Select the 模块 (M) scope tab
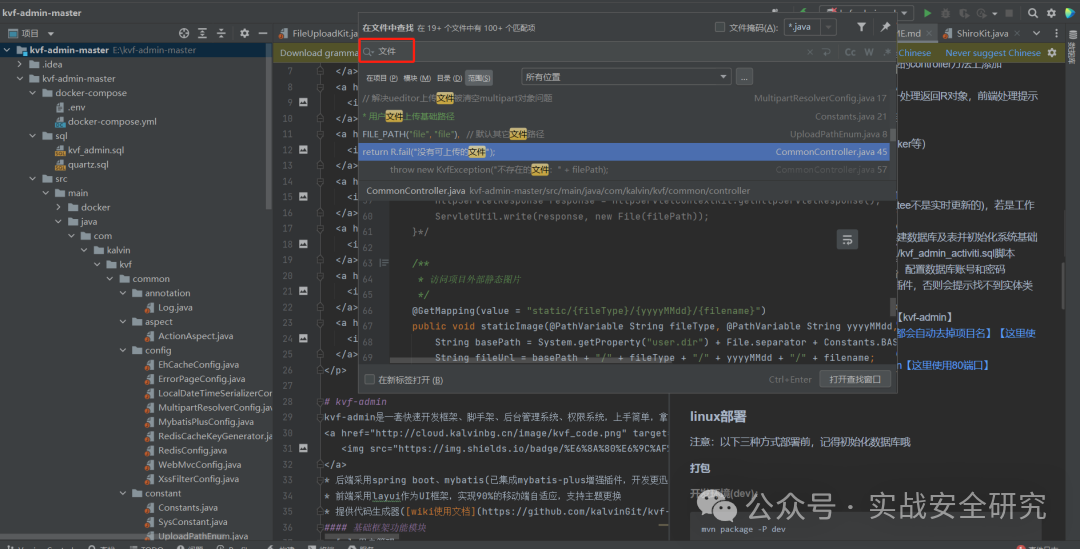The image size is (1080, 549). pyautogui.click(x=417, y=78)
